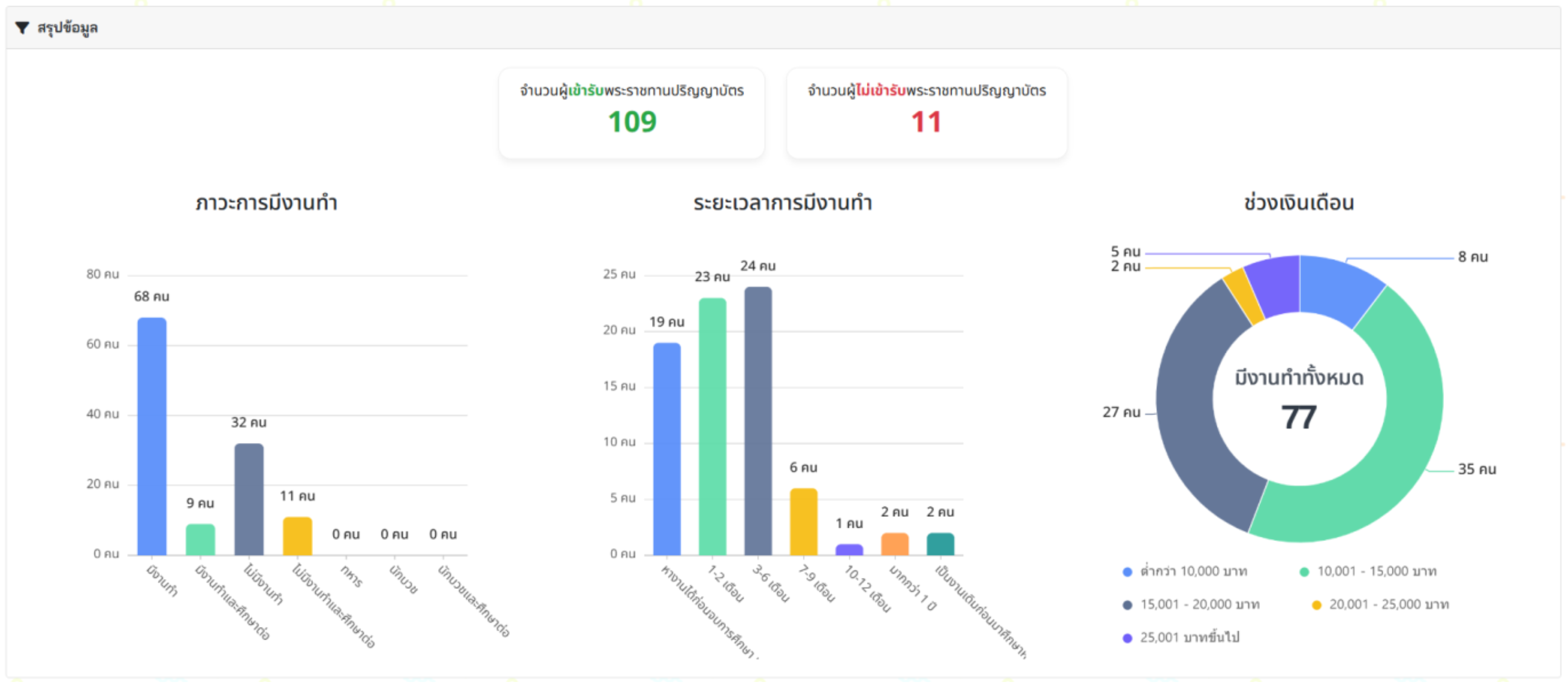Click the slate 24 คน bar
This screenshot has width=1568, height=685.
[x=758, y=421]
